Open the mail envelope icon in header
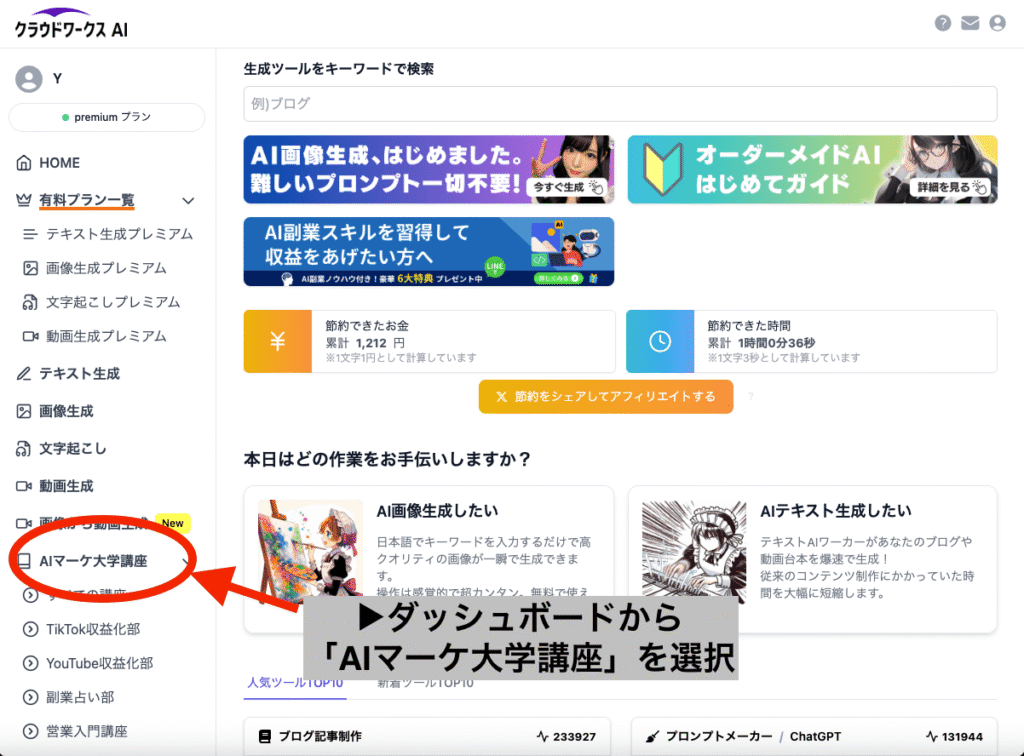Screen dimensions: 1024x756 pyautogui.click(x=970, y=24)
